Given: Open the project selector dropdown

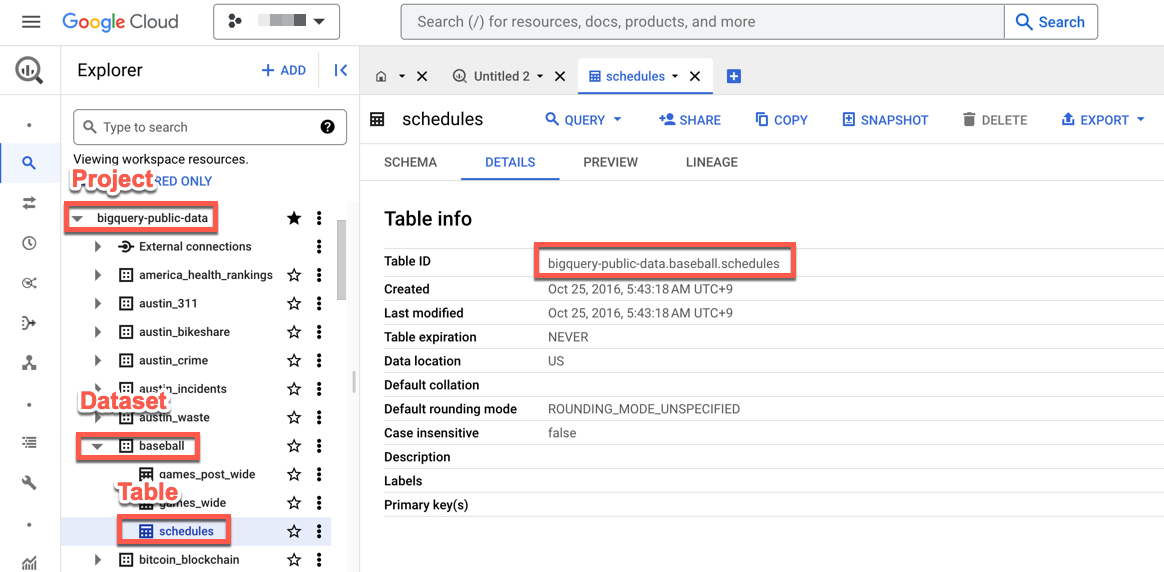Looking at the screenshot, I should [276, 22].
